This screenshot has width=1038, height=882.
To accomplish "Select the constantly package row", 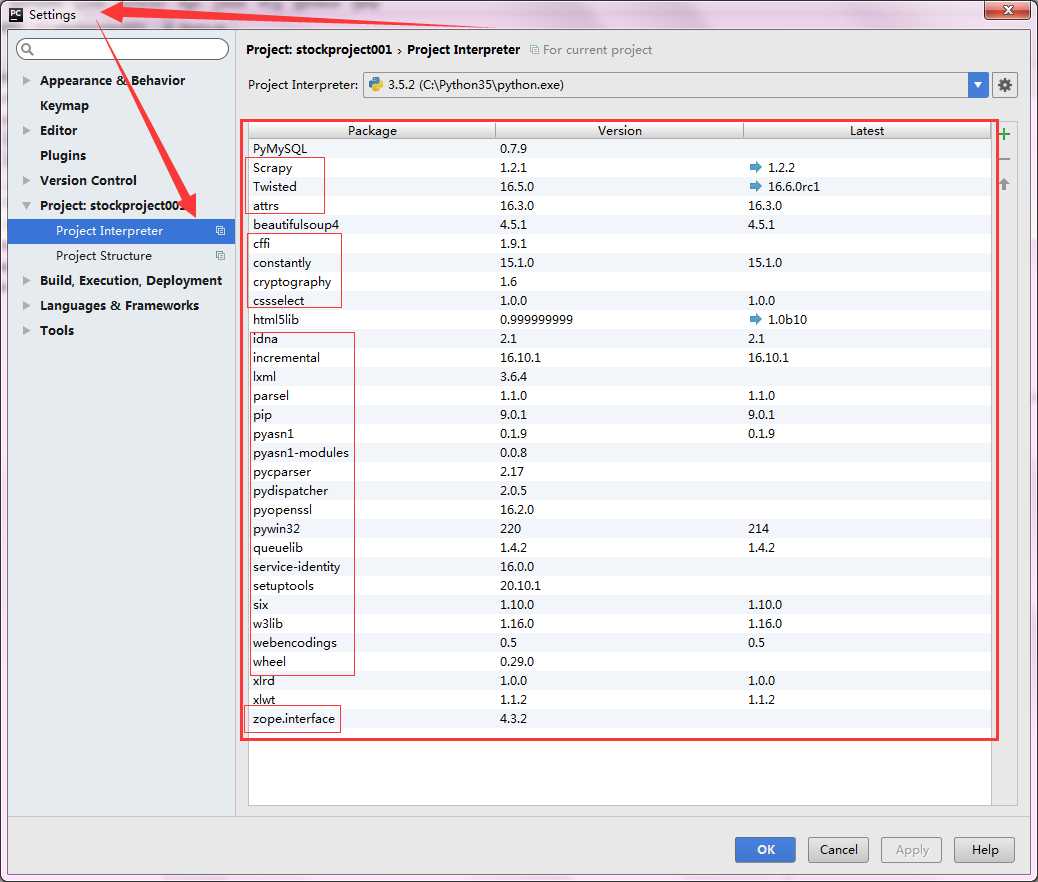I will (620, 262).
